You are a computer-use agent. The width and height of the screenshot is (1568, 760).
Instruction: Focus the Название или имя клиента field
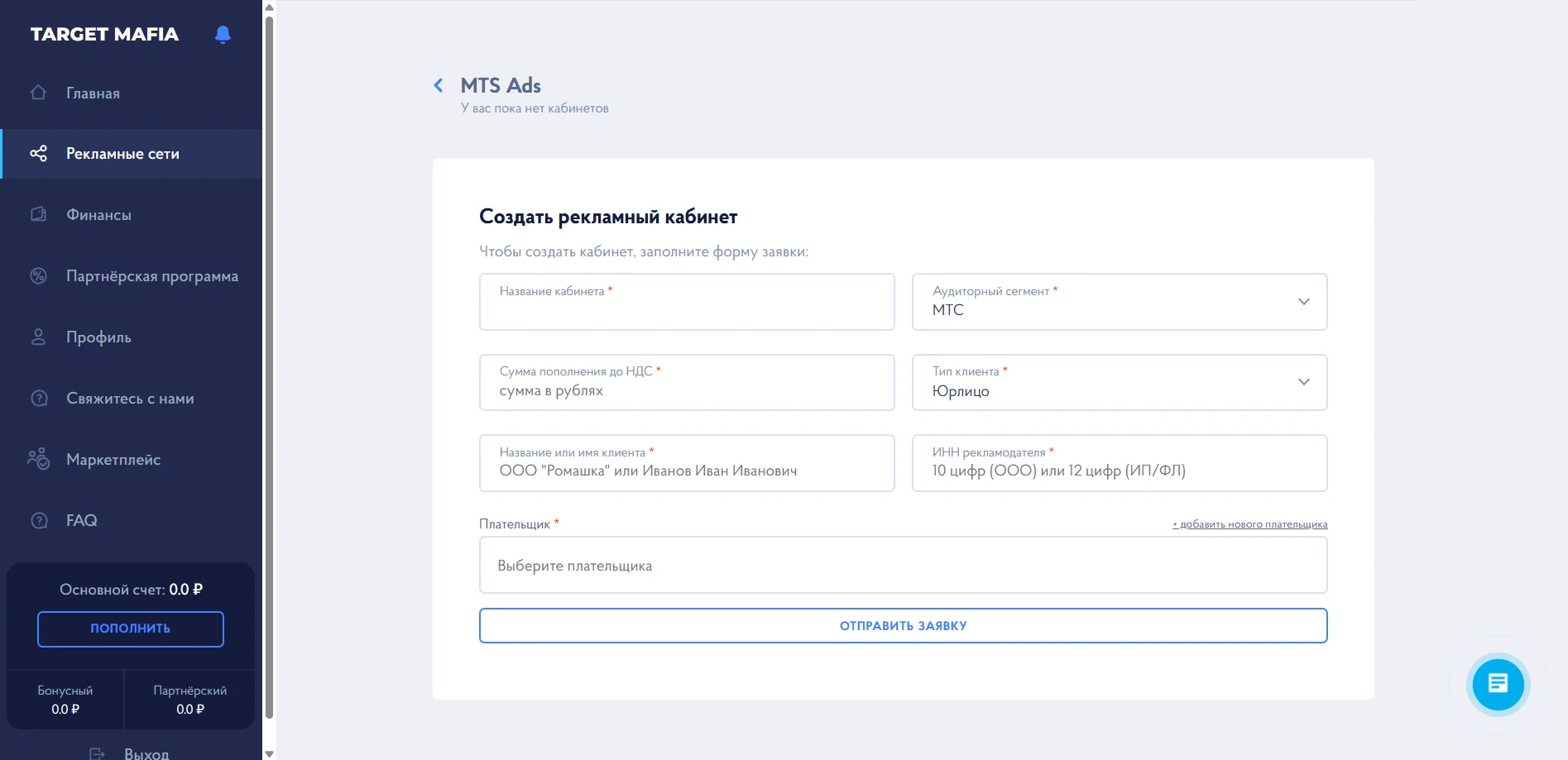[687, 463]
